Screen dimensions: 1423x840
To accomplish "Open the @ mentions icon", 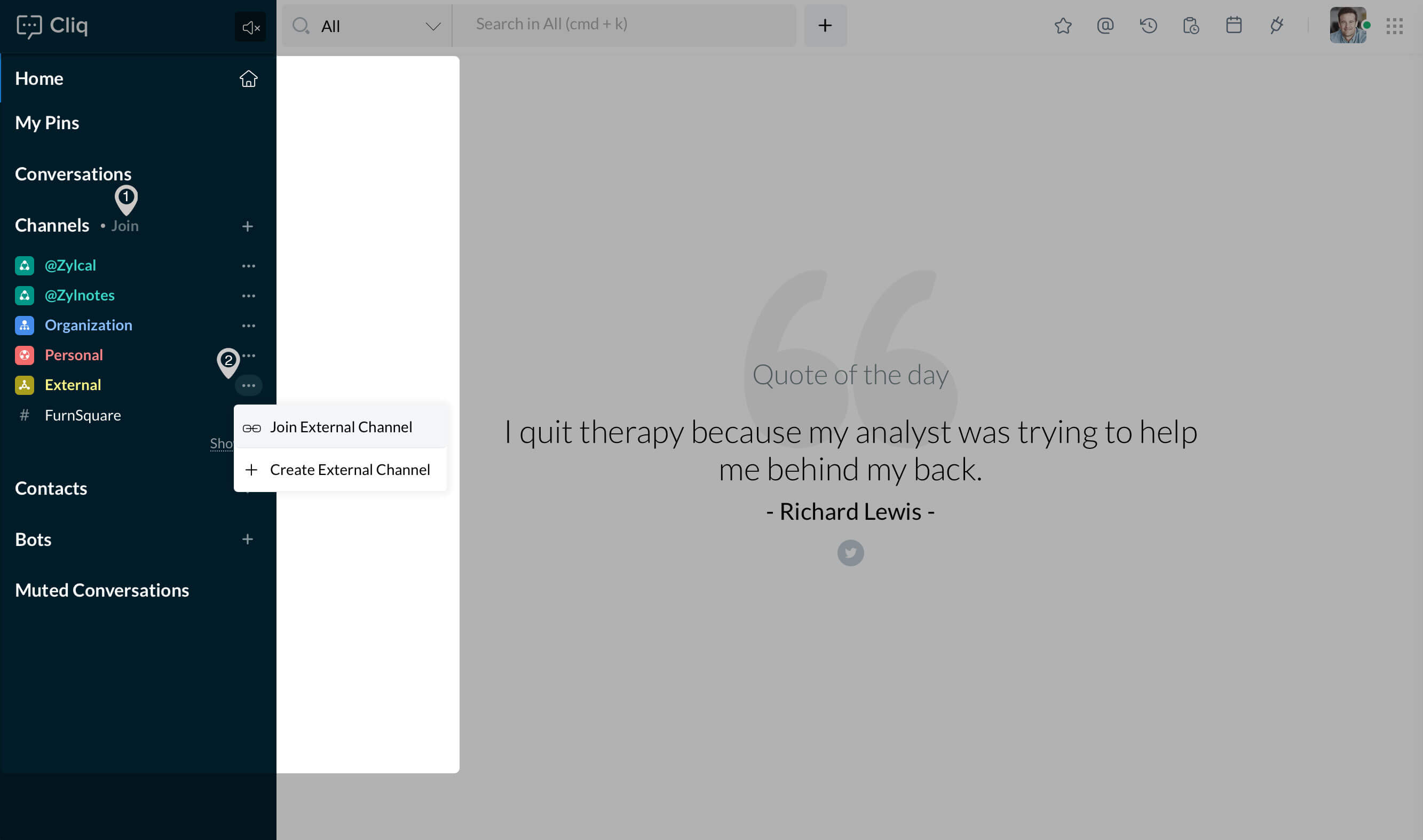I will click(1105, 26).
